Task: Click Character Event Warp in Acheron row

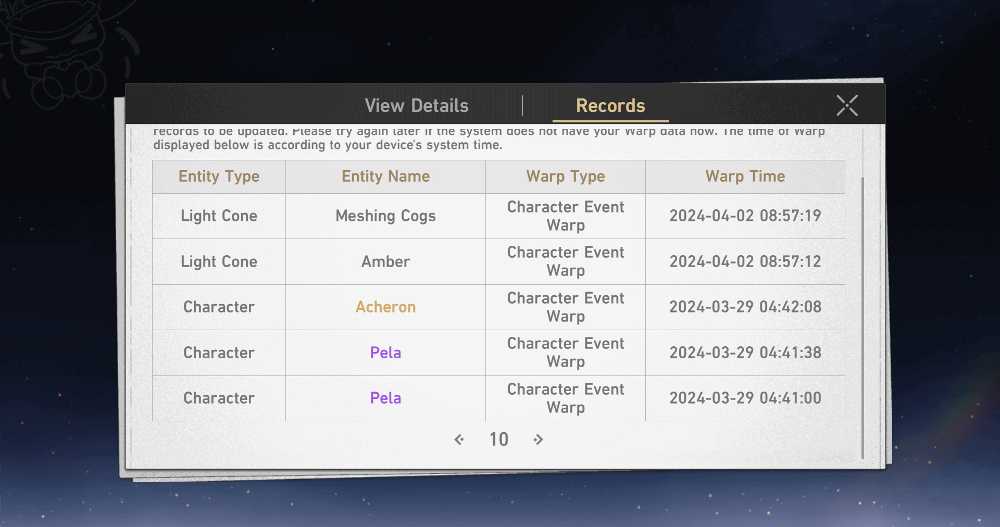Action: (566, 307)
